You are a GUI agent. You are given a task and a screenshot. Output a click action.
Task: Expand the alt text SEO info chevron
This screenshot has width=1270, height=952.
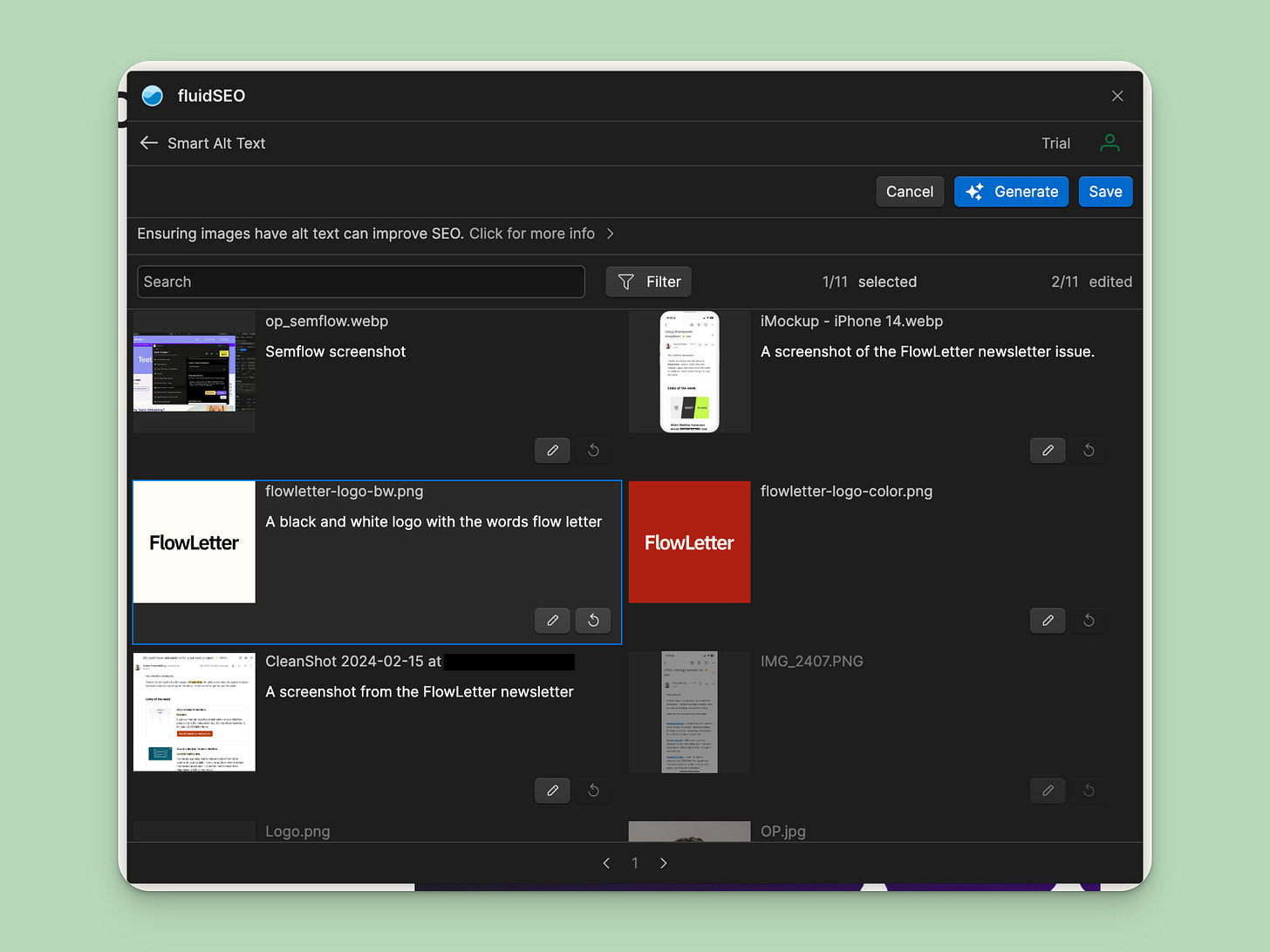pos(611,234)
